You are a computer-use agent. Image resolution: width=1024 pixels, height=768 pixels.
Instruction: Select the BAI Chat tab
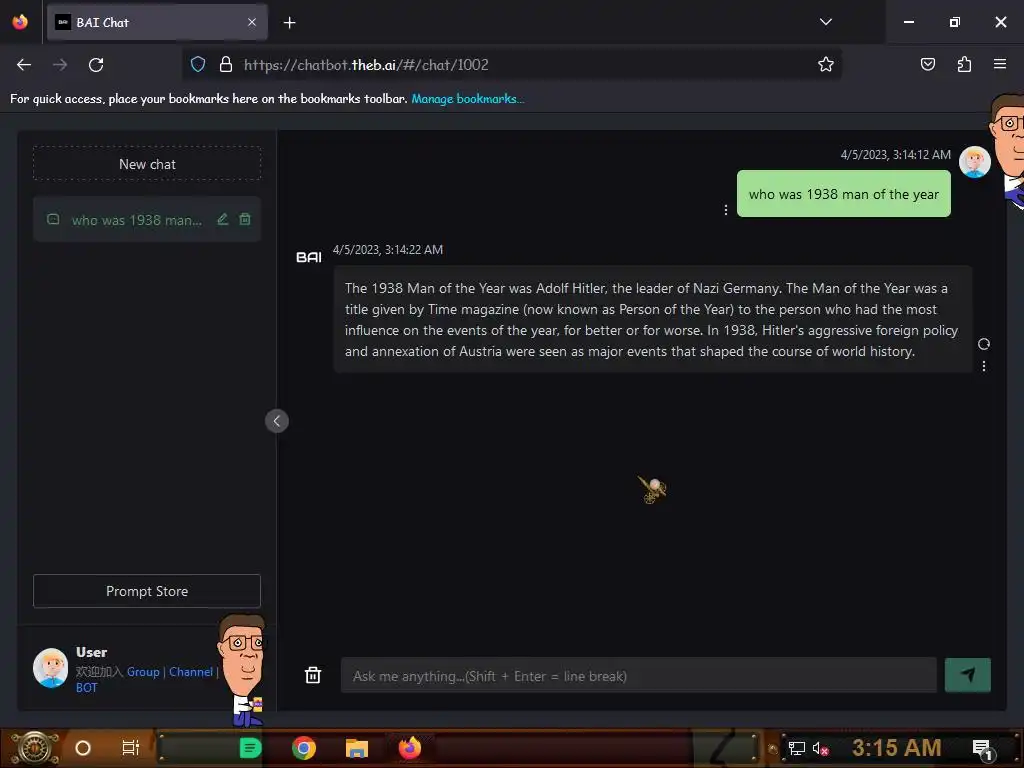click(x=157, y=22)
